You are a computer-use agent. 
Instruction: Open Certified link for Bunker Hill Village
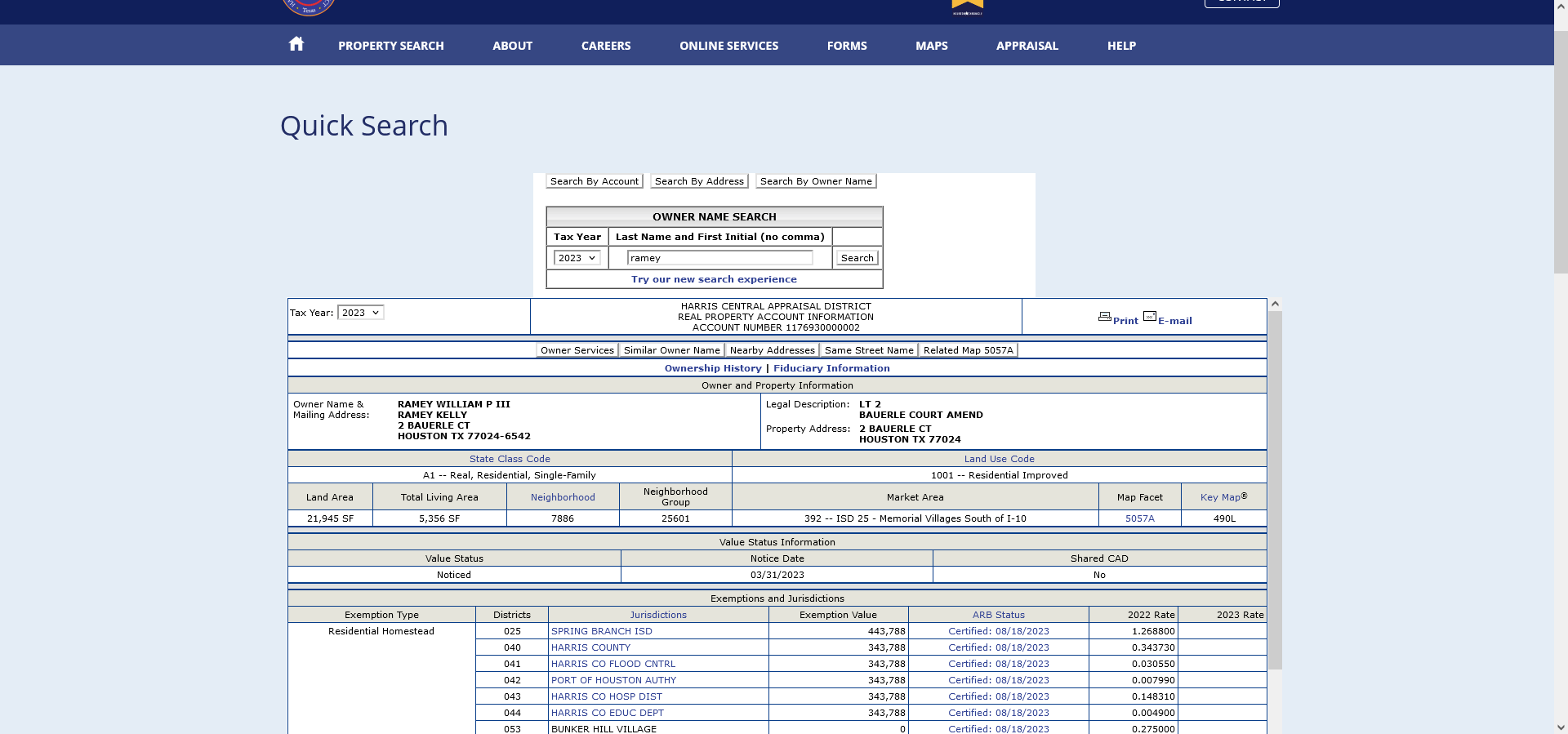tap(999, 729)
